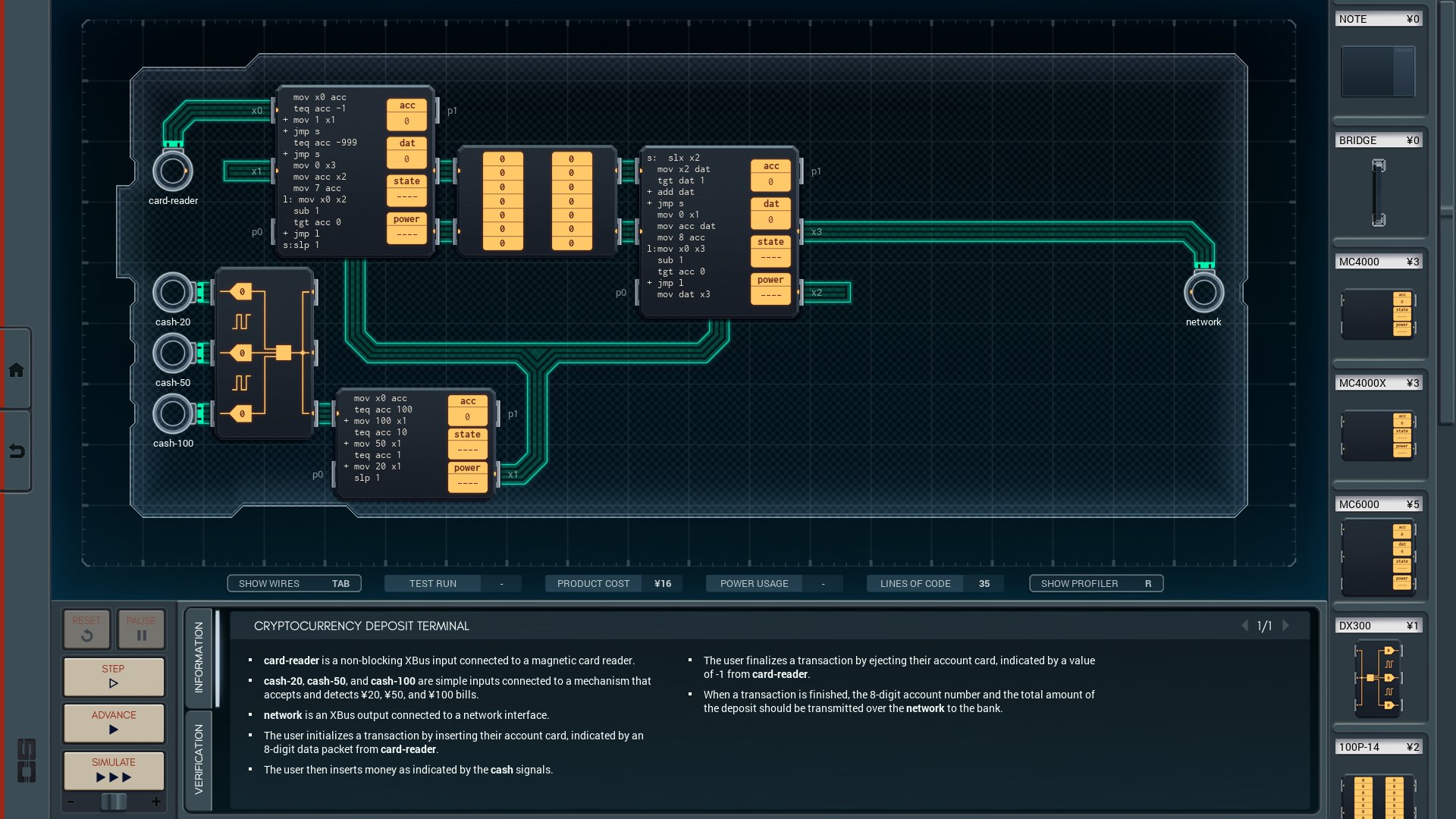Screen dimensions: 1456x819
Task: Click the Test Run status field
Action: (453, 583)
